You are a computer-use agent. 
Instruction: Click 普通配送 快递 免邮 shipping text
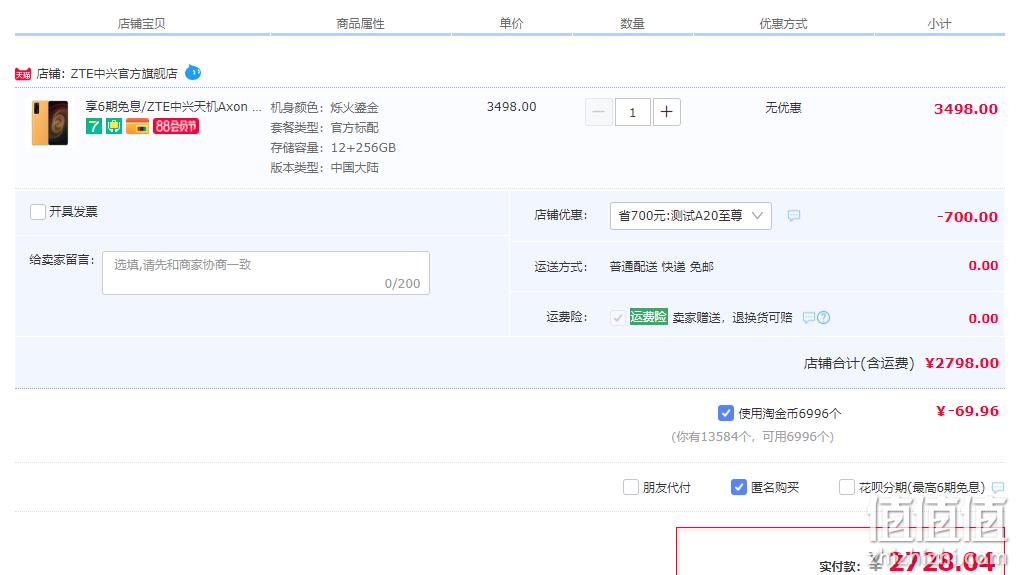pyautogui.click(x=662, y=267)
